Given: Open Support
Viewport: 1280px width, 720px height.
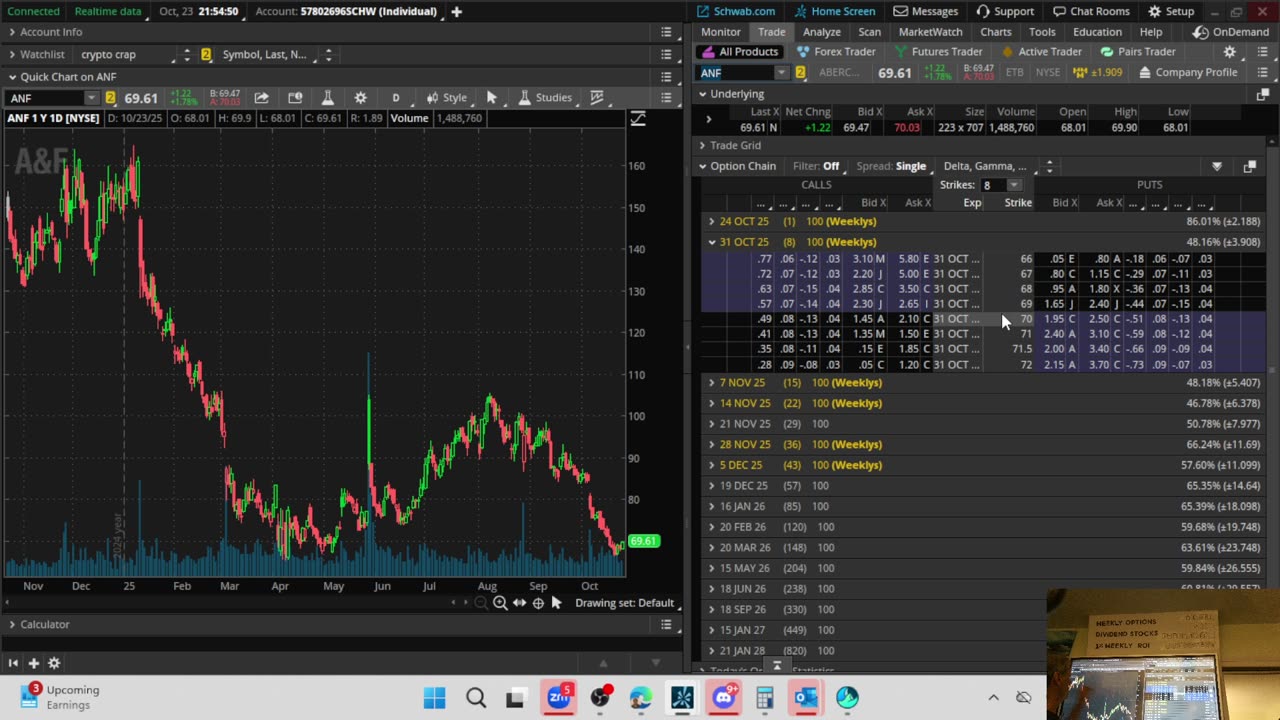Looking at the screenshot, I should pos(1005,11).
